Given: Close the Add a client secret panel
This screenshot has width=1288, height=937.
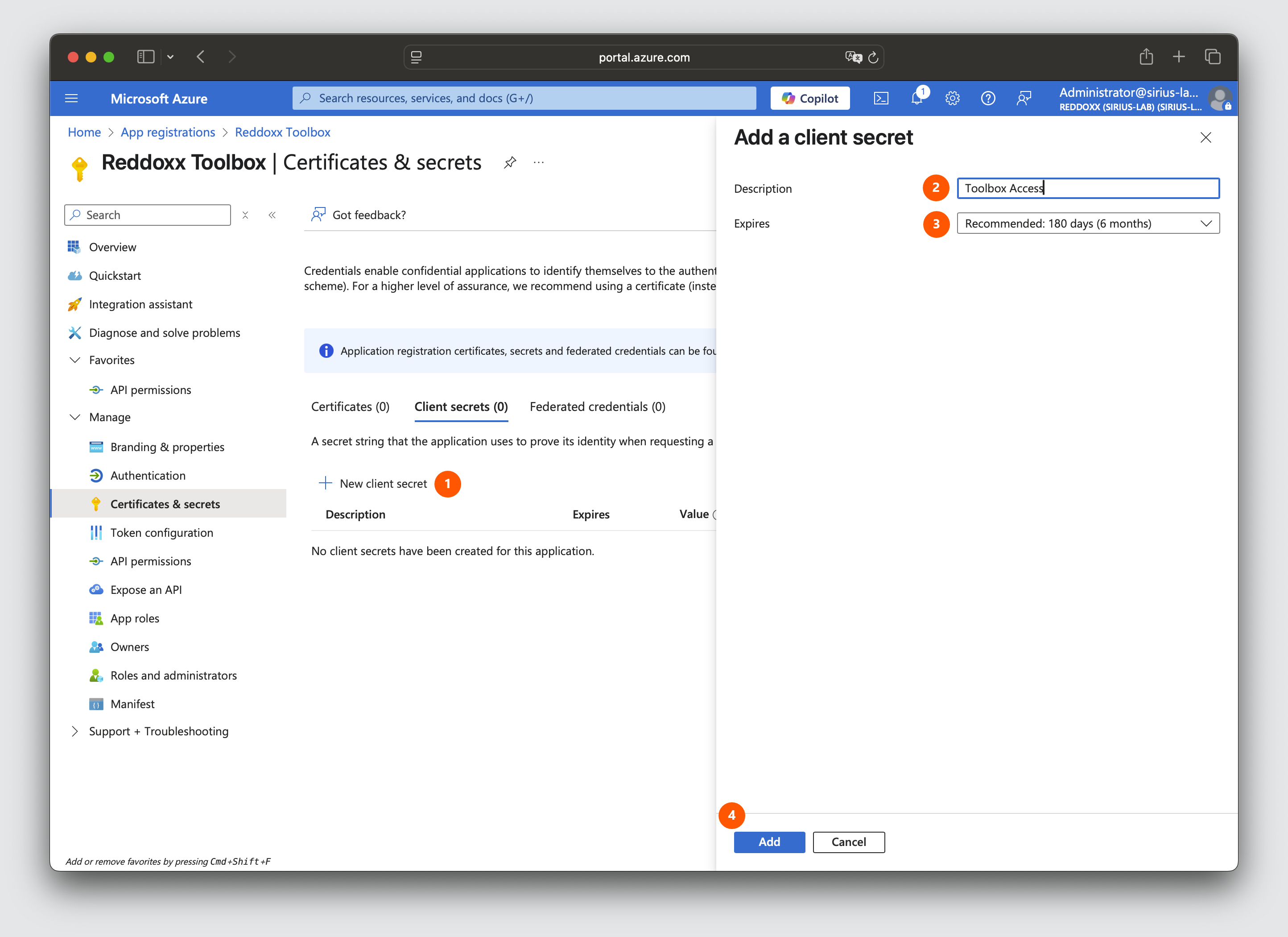Looking at the screenshot, I should [1205, 137].
